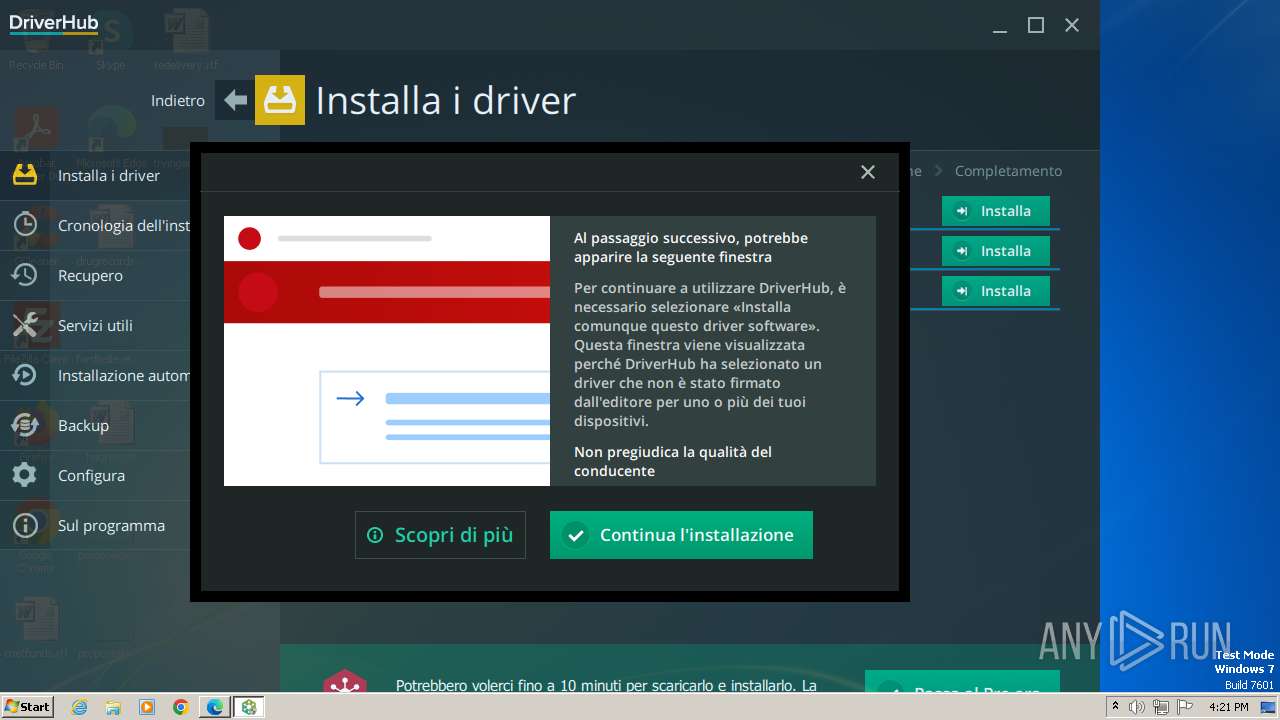
Task: Click the yellow Installa i driver header icon
Action: (x=280, y=100)
